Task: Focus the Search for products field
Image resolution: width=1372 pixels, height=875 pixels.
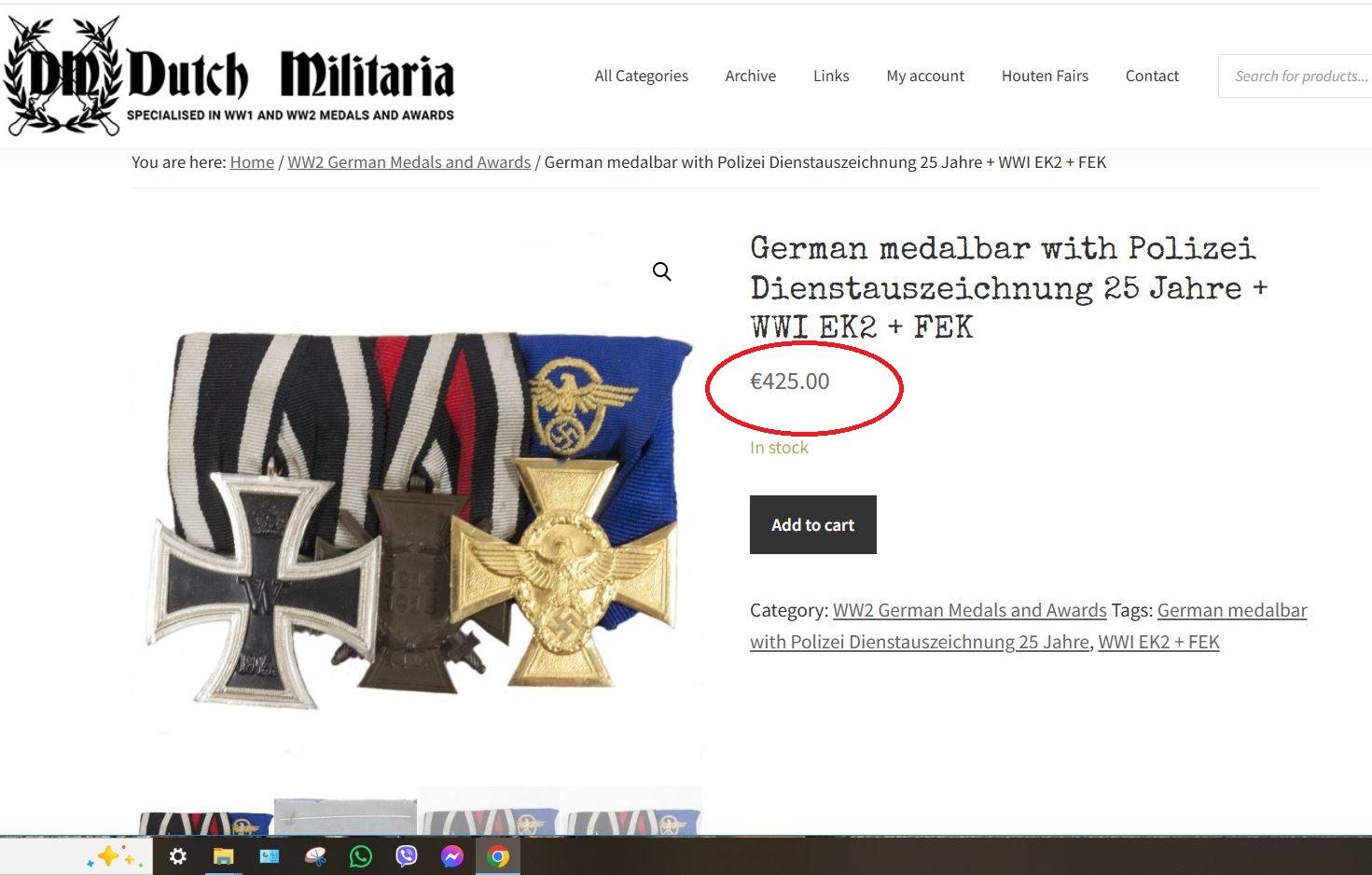Action: tap(1296, 76)
